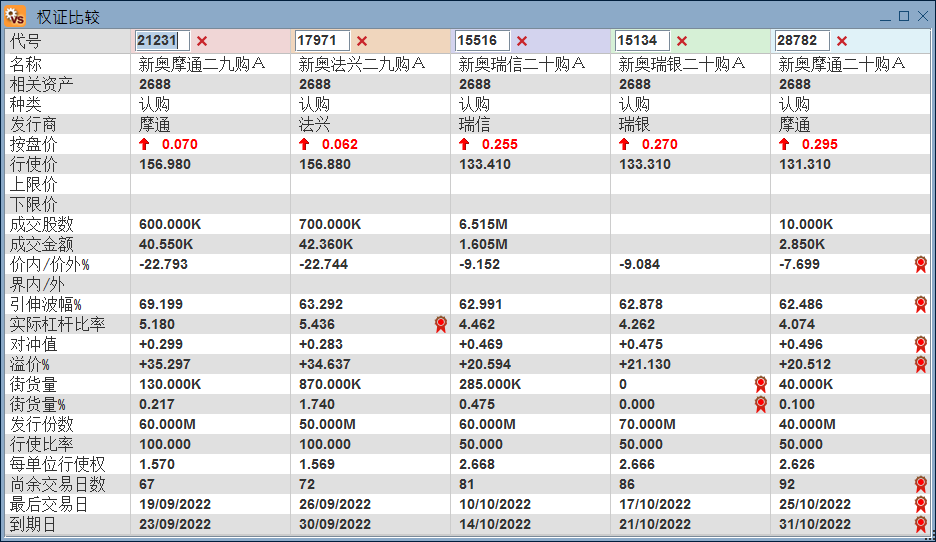Click into the 28782 code field
Screen dimensions: 936x542
click(x=802, y=41)
